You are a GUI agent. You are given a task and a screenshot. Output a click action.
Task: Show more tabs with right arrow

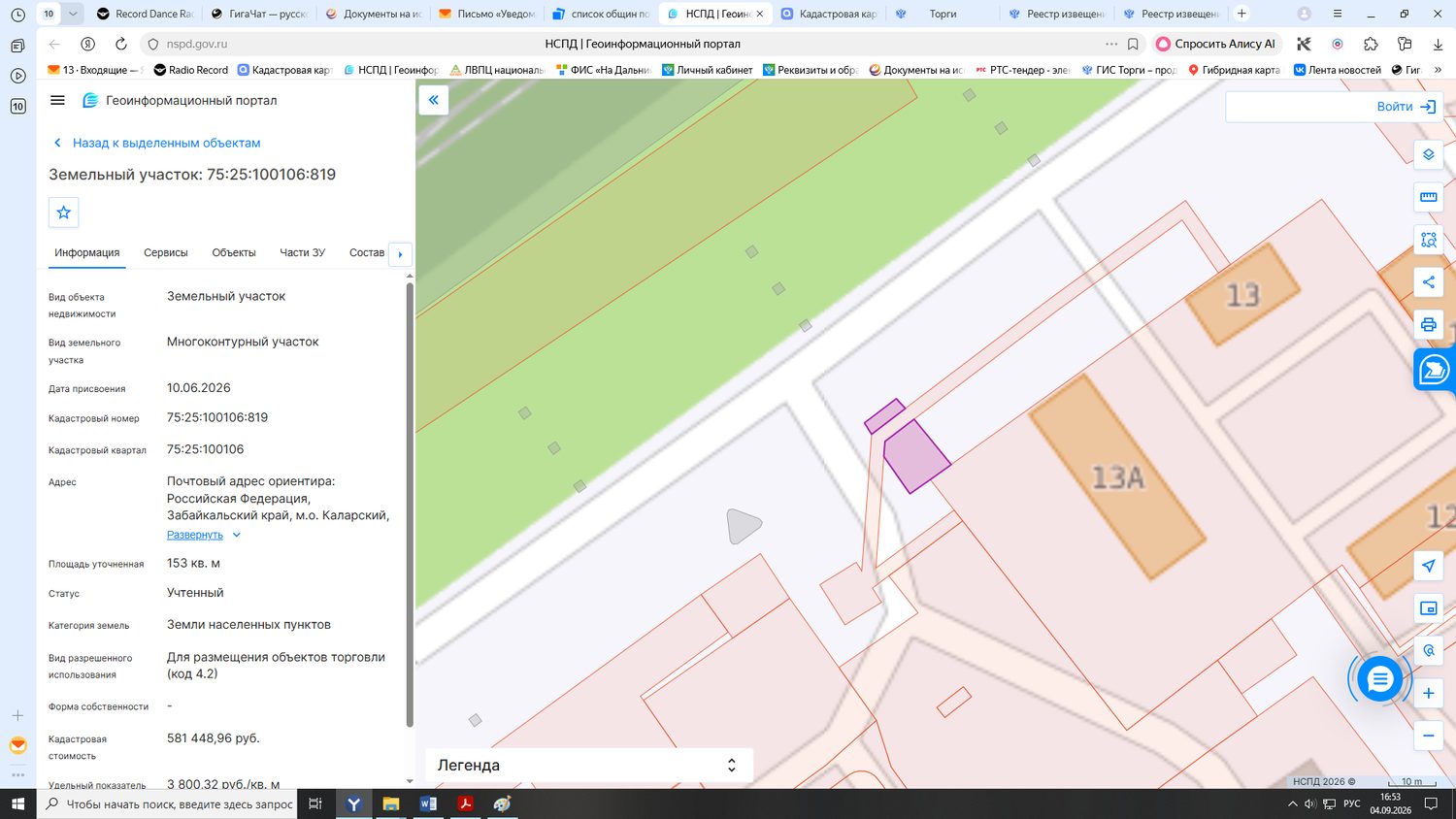pyautogui.click(x=400, y=254)
